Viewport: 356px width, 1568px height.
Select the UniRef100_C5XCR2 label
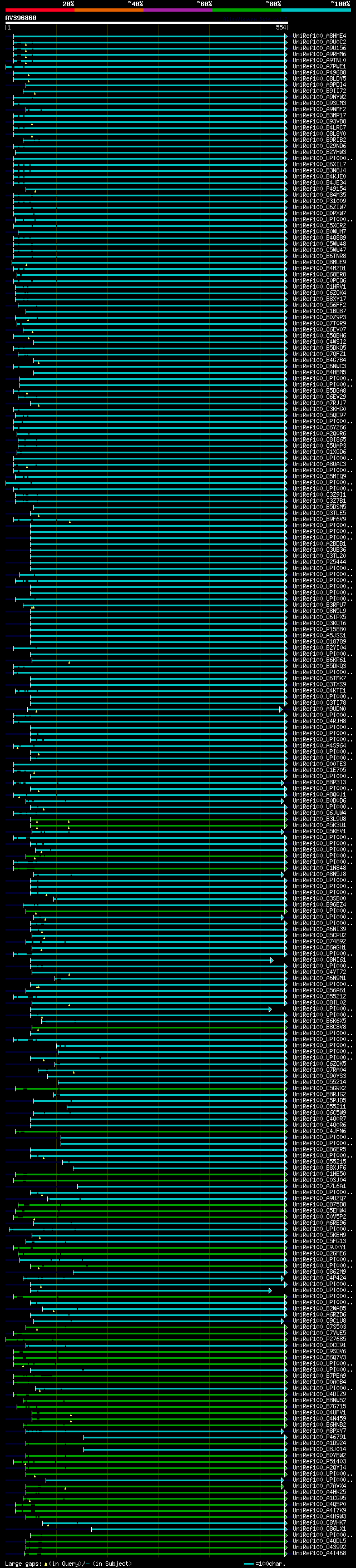point(319,225)
